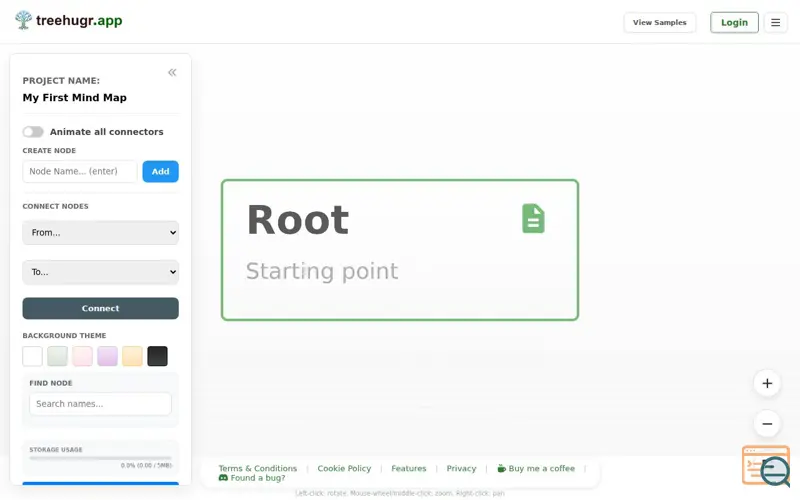Click the Starting point description text
The height and width of the screenshot is (500, 800).
point(322,271)
